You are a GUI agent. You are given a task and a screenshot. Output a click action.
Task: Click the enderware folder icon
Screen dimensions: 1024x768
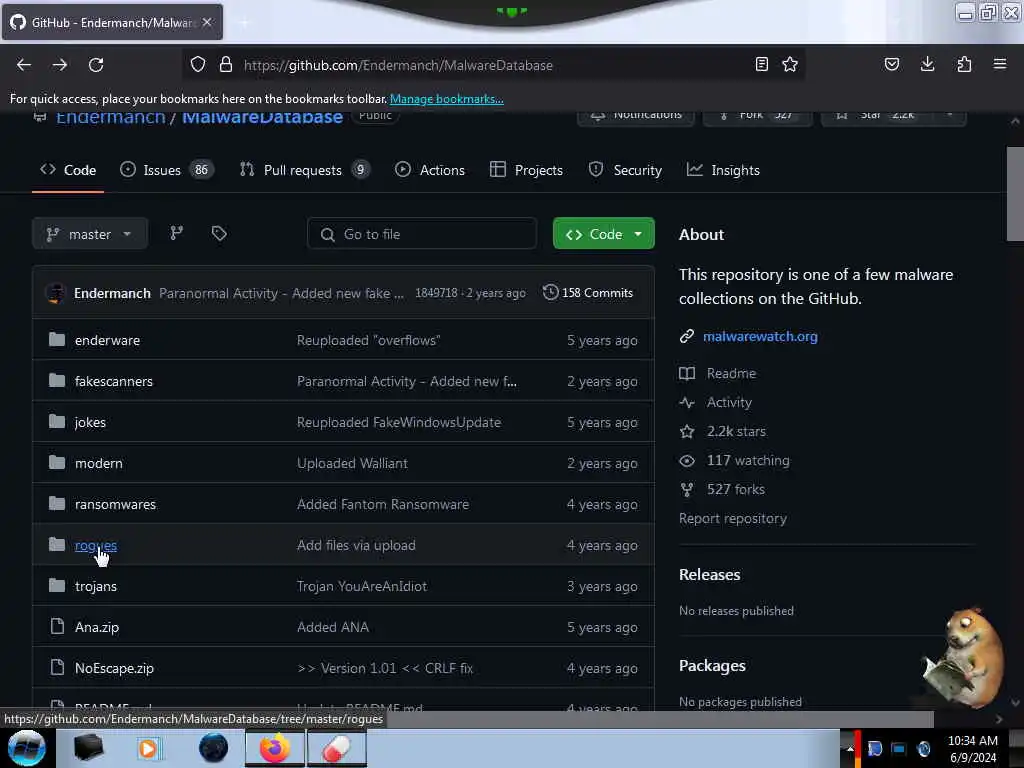(x=57, y=340)
